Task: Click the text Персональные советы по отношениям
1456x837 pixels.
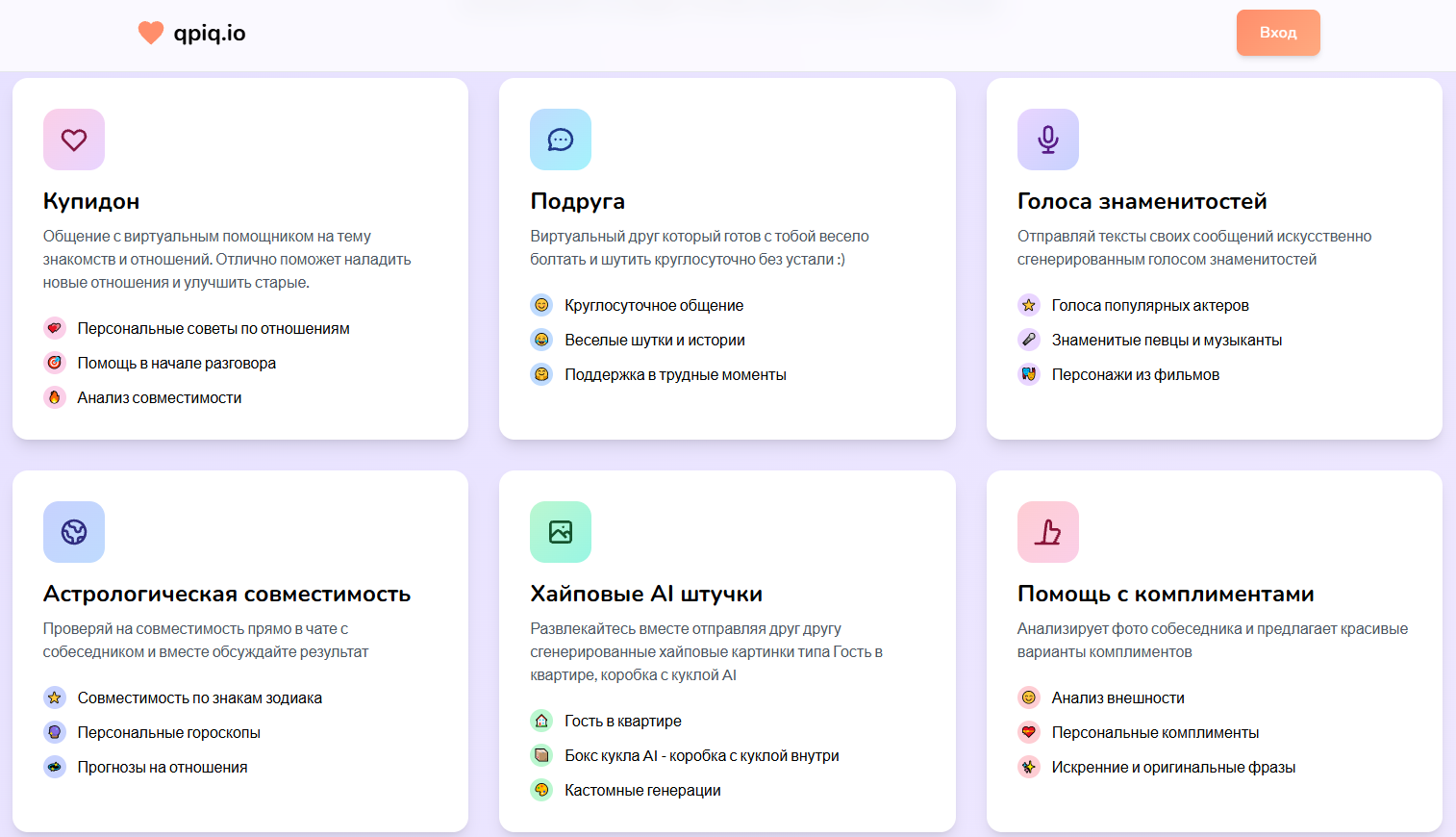Action: click(x=213, y=328)
